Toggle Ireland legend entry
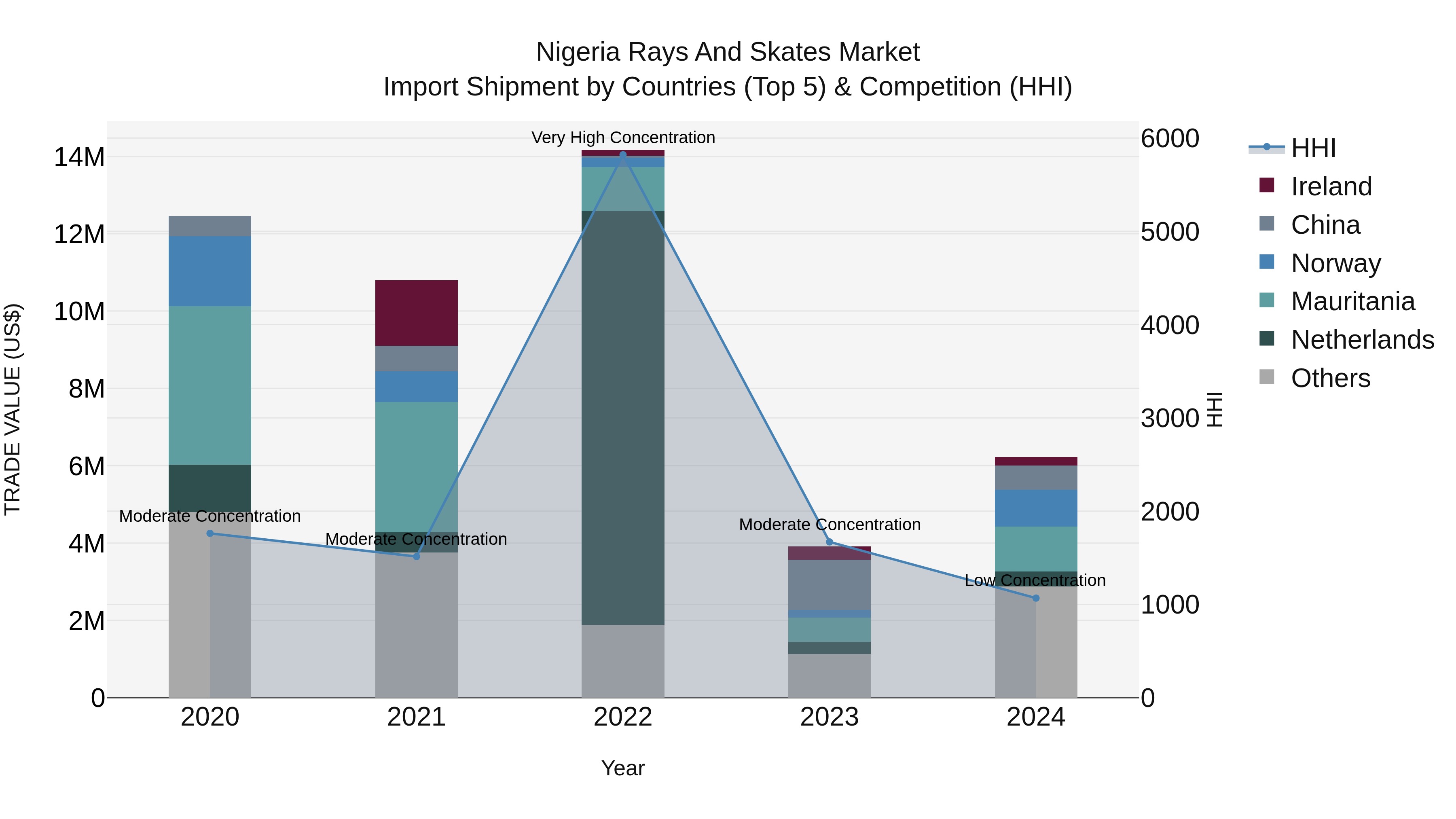This screenshot has width=1456, height=819. [1315, 186]
